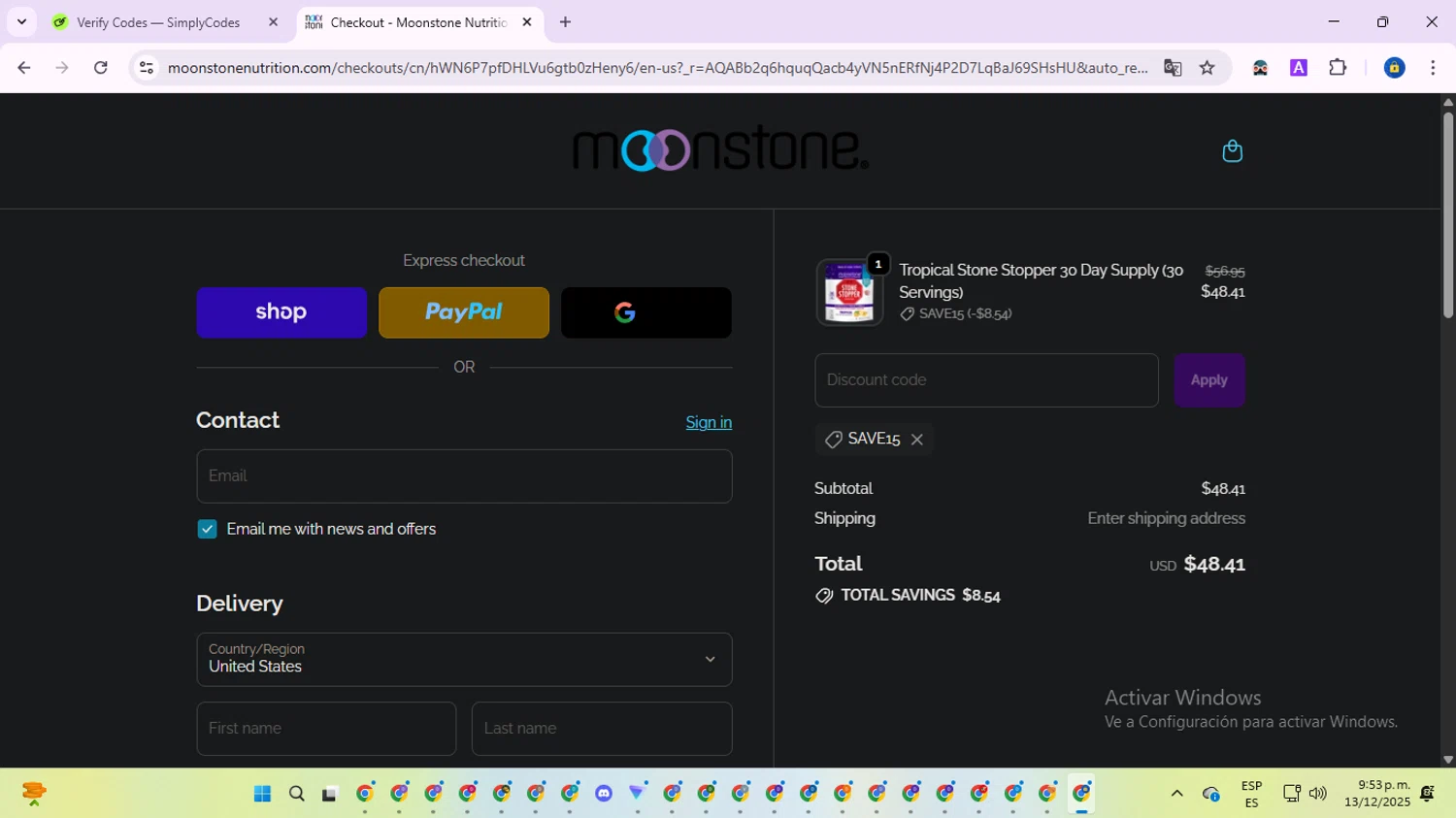Click the Tropical Stone Stopper product title
The image size is (1456, 818).
(x=1041, y=280)
